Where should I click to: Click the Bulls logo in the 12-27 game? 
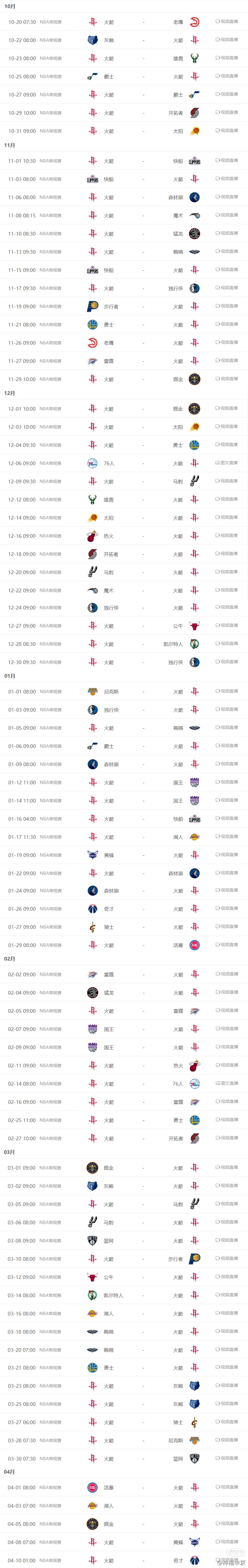[194, 626]
